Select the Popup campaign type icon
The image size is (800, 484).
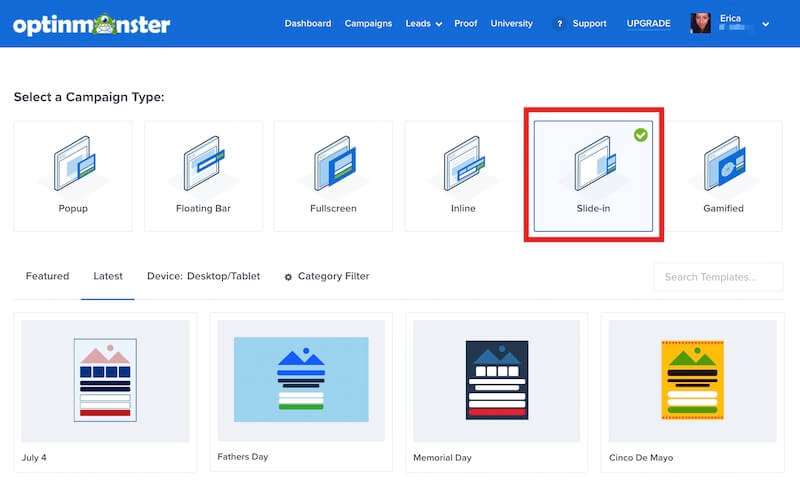pos(74,163)
